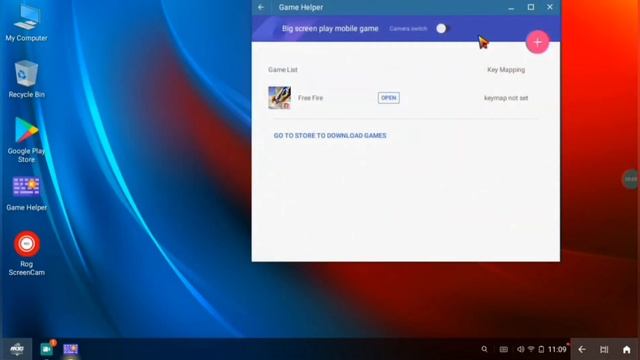Click the pink plus add-game button
The height and width of the screenshot is (360, 640).
point(537,42)
